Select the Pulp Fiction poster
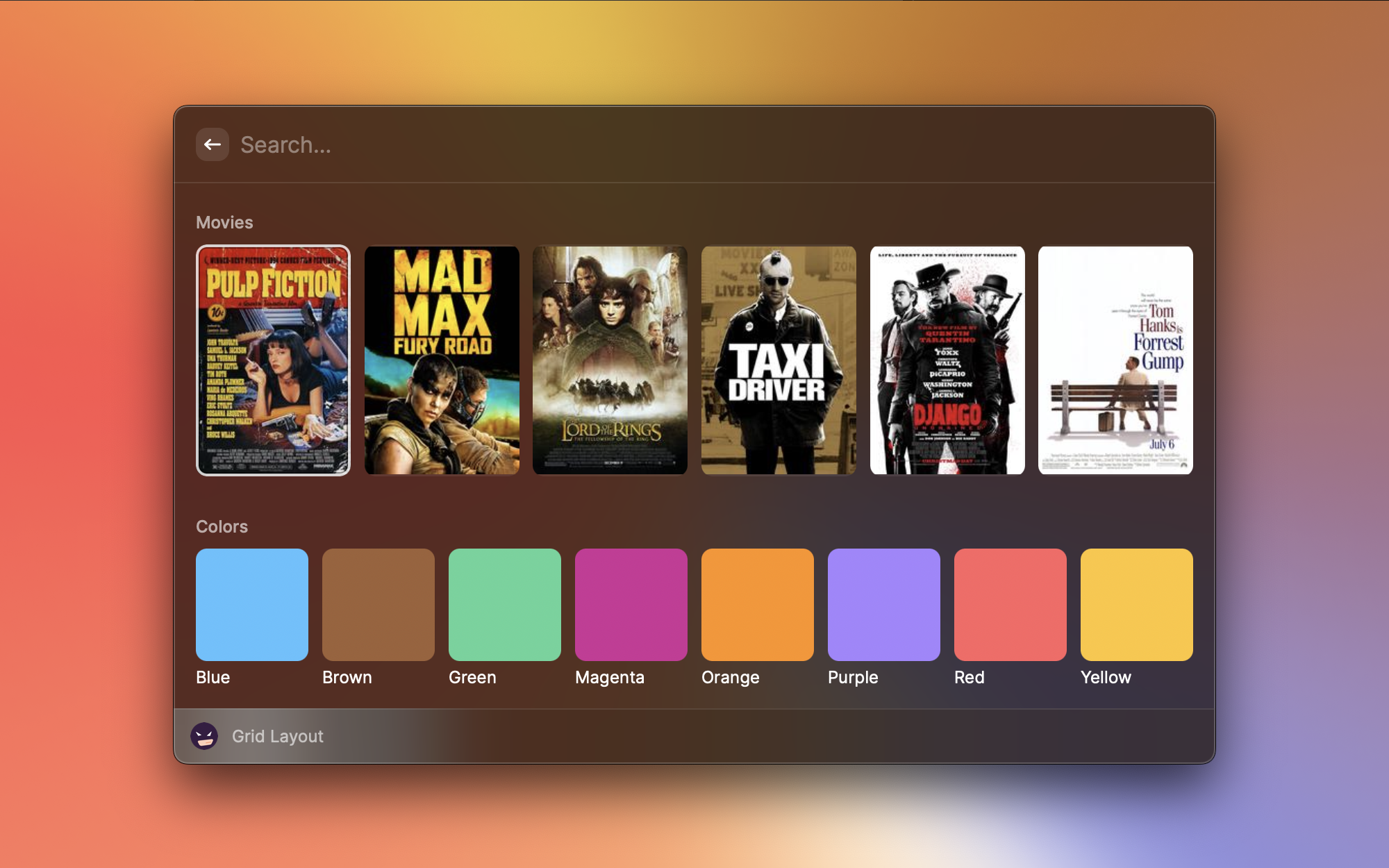 (273, 360)
